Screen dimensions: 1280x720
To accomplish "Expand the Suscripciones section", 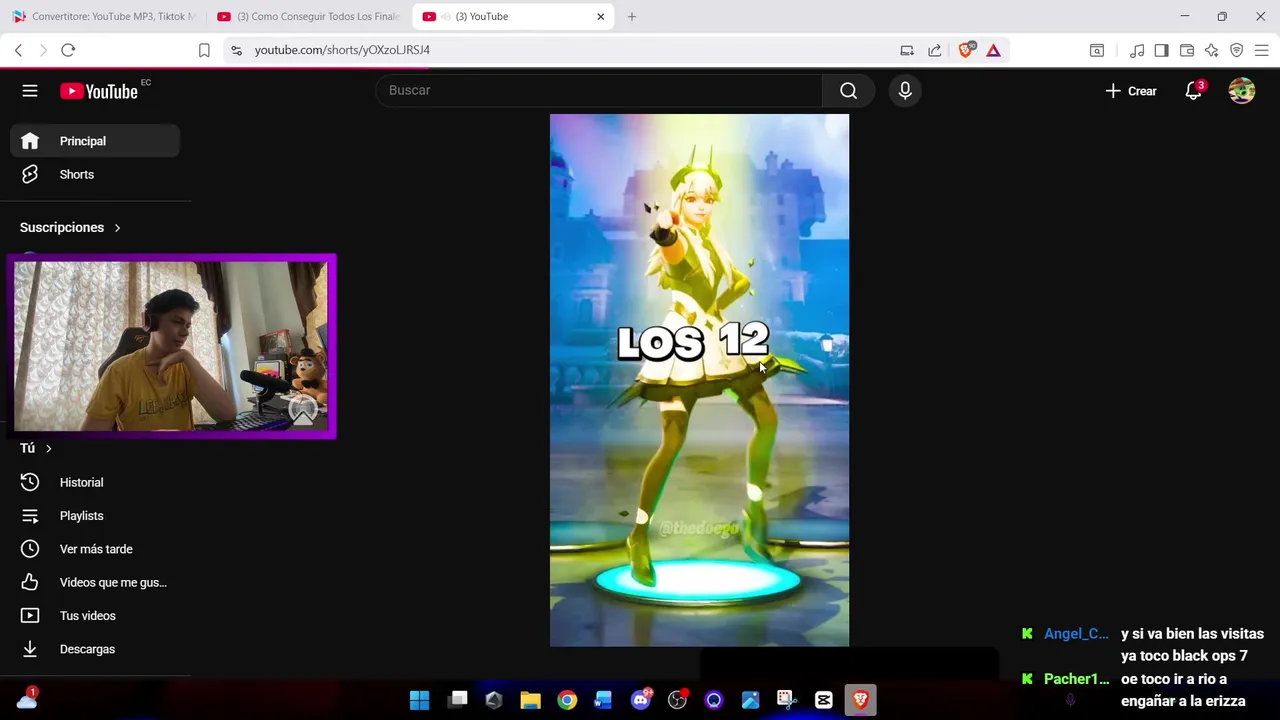I will click(x=70, y=227).
